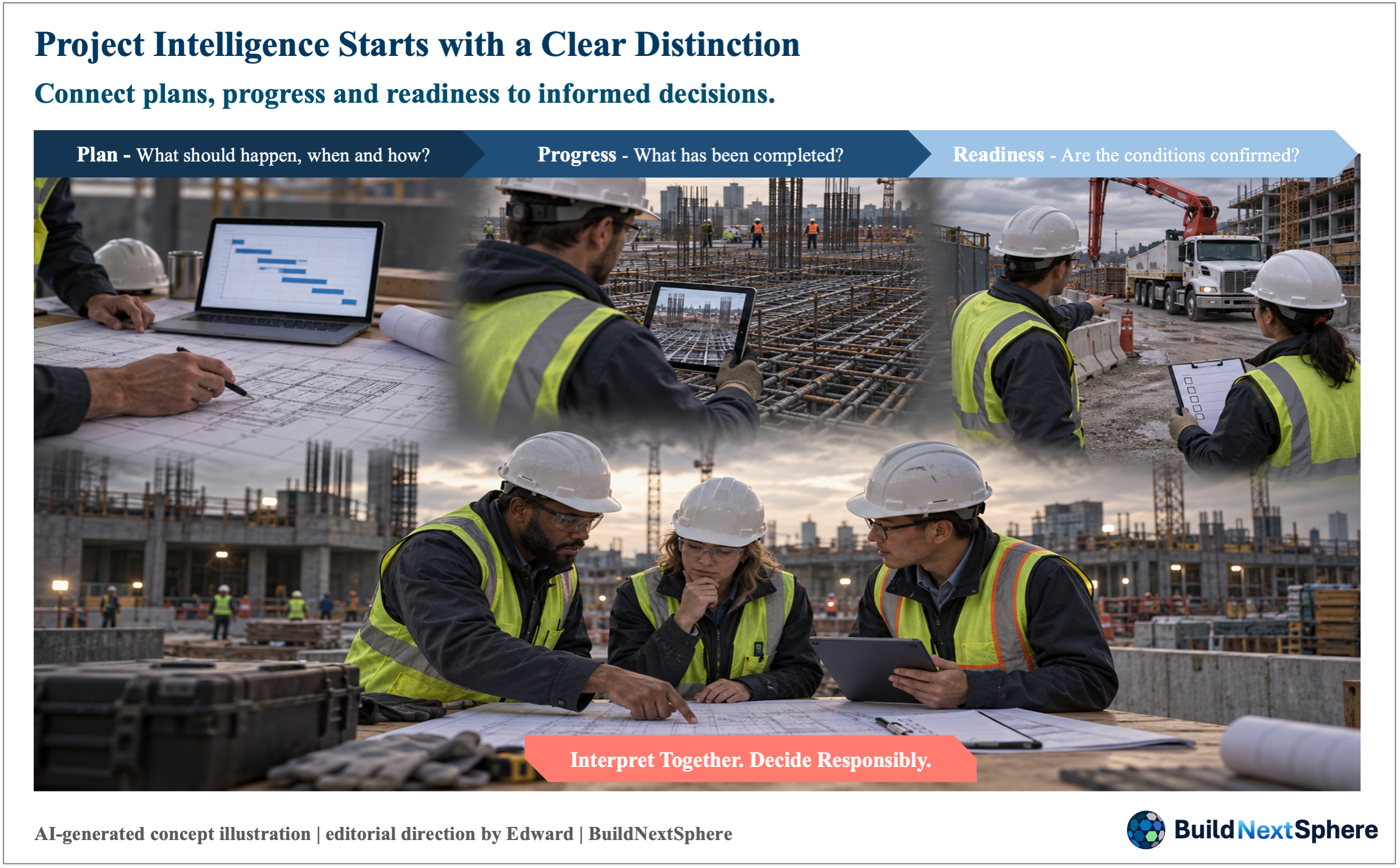Click the BuildNextSphere globe logo icon
The image size is (1400, 868).
1145,830
